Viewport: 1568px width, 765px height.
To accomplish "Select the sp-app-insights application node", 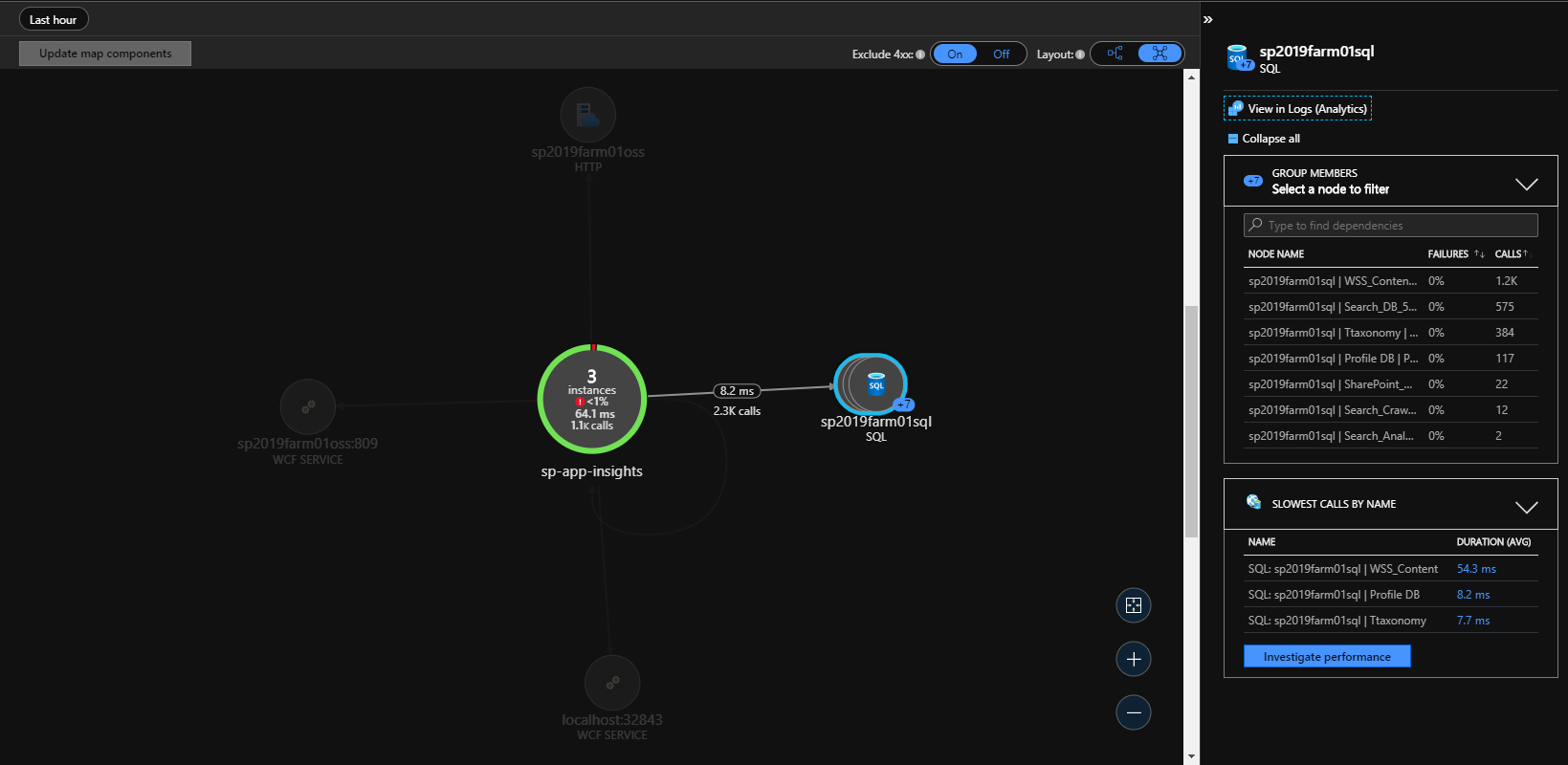I will pos(592,399).
